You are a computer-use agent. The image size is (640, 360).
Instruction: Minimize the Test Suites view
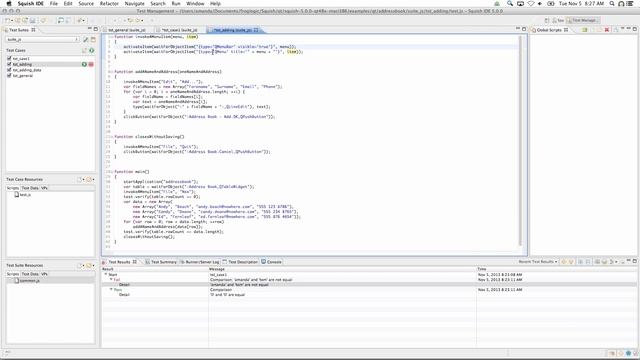click(89, 29)
